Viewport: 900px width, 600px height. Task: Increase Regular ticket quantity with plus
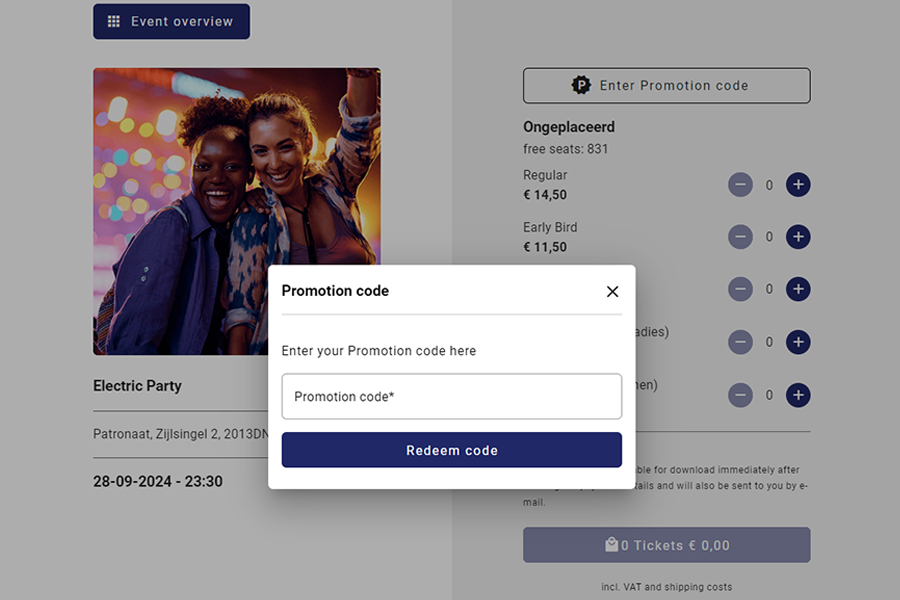tap(797, 184)
